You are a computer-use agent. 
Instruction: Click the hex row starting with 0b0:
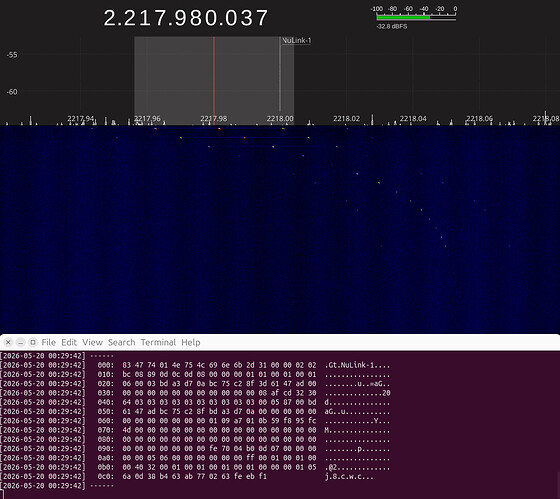tap(195, 467)
